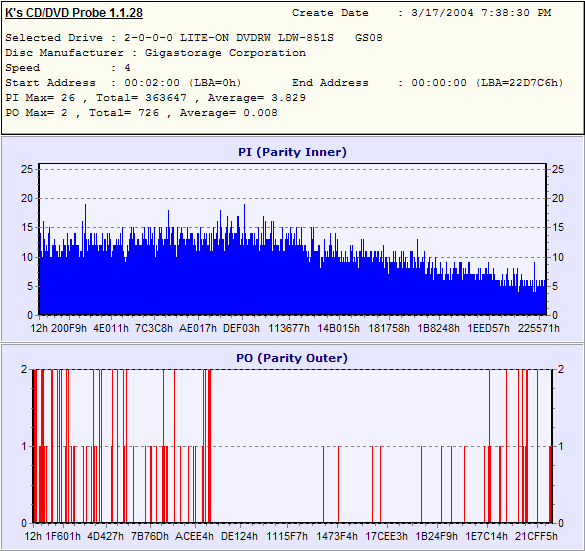This screenshot has height=551, width=585.
Task: Click the Speed : 4 line
Action: point(68,68)
